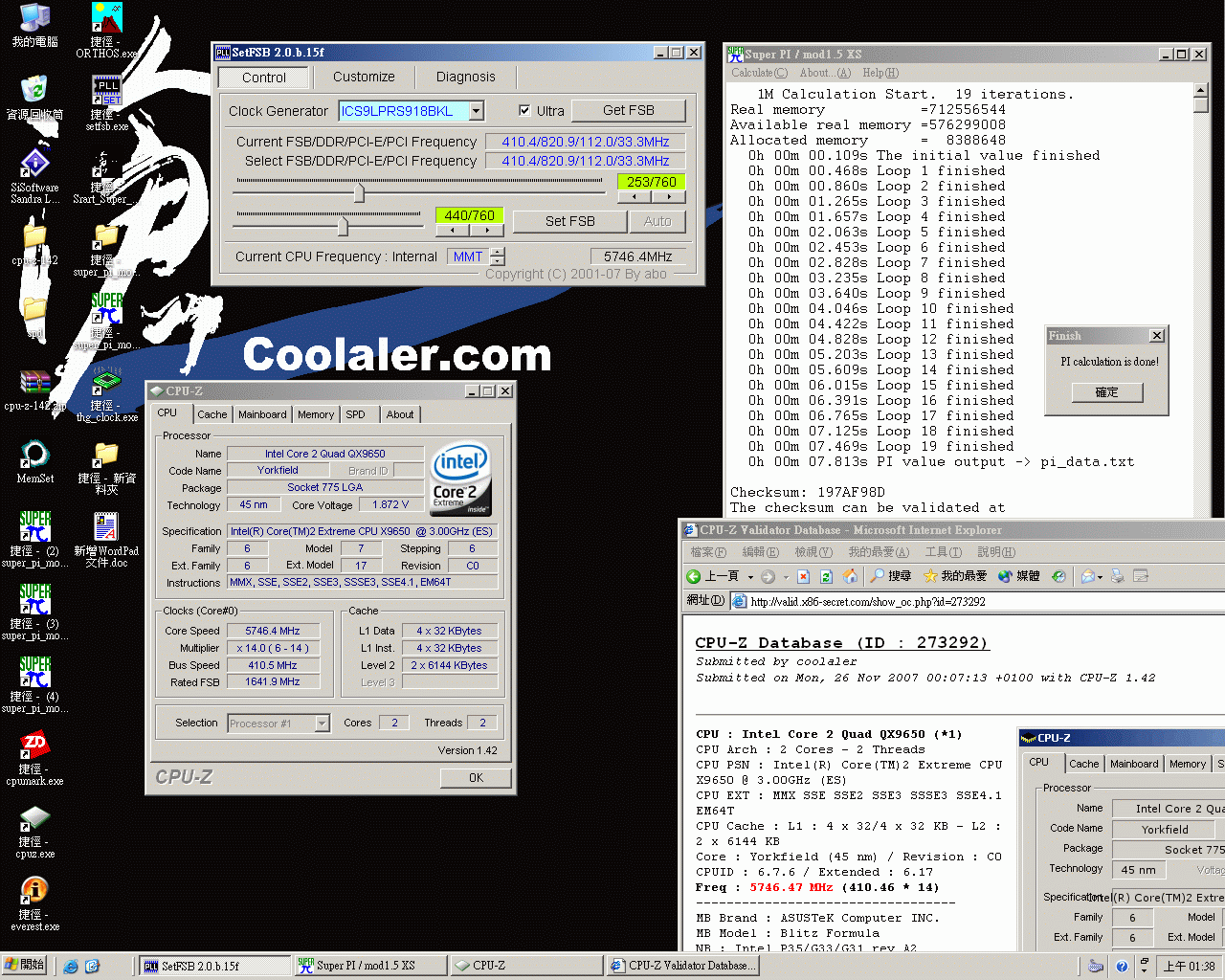Open the spd folder on the desktop
Screen dimensions: 1225x980
click(34, 319)
